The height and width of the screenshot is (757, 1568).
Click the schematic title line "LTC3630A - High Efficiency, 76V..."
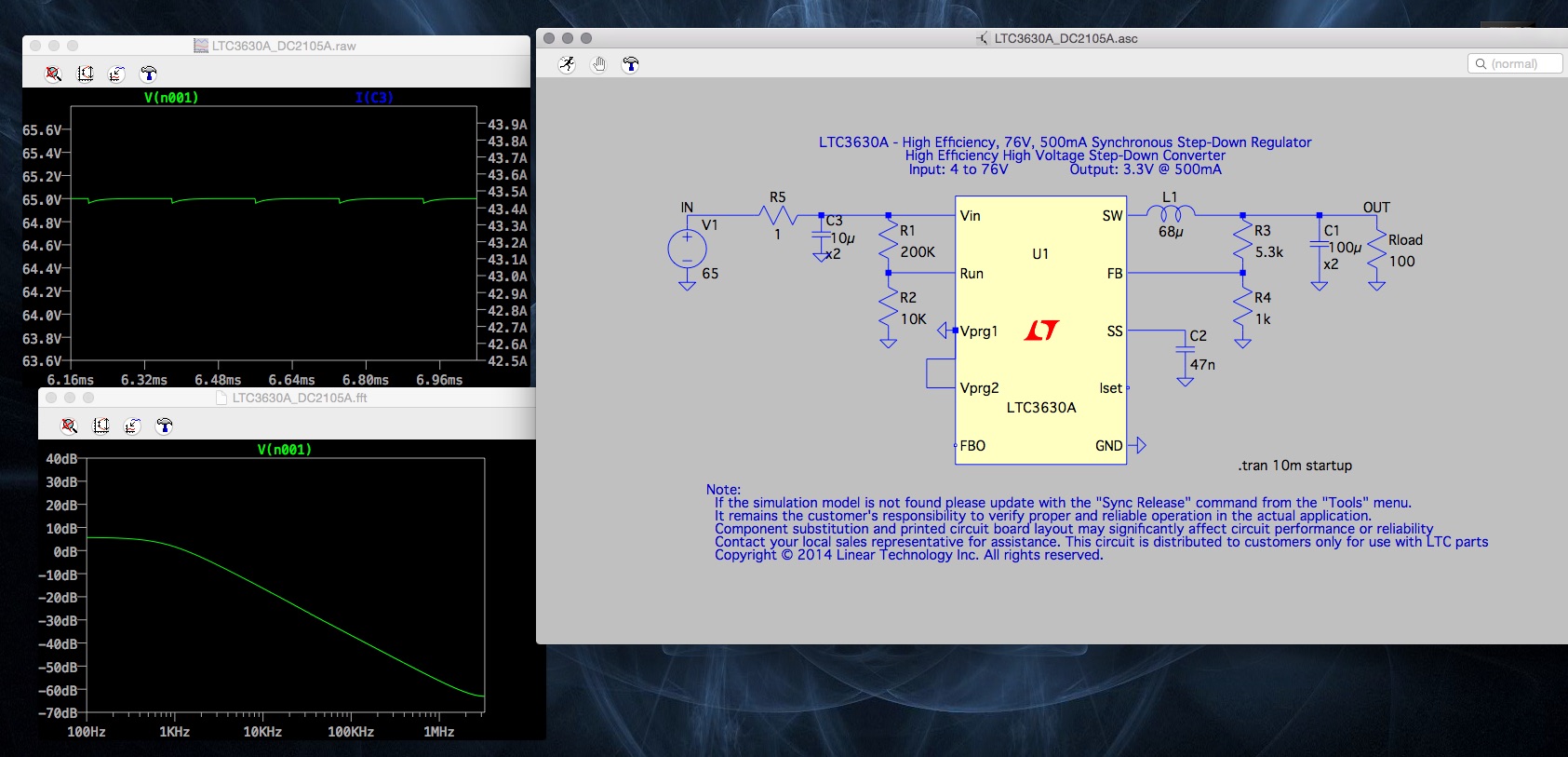(1065, 142)
